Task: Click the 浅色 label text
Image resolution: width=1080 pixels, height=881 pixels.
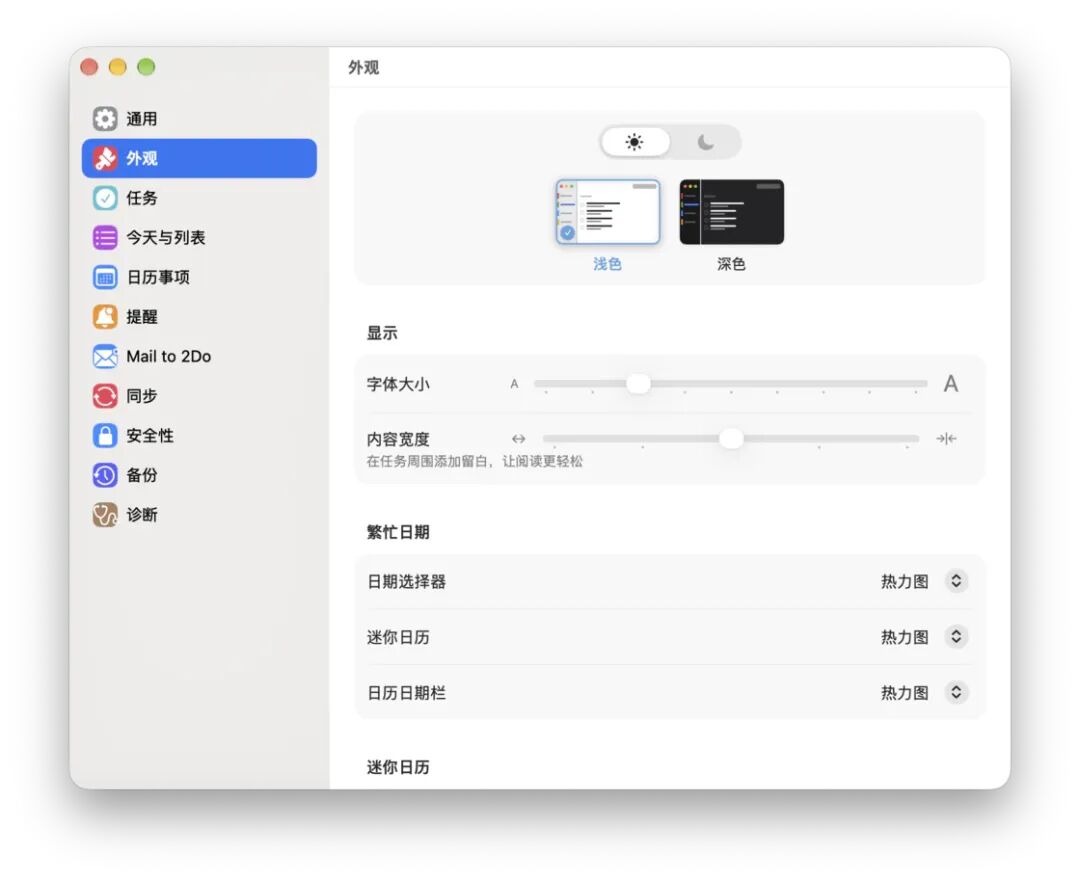Action: click(x=608, y=264)
